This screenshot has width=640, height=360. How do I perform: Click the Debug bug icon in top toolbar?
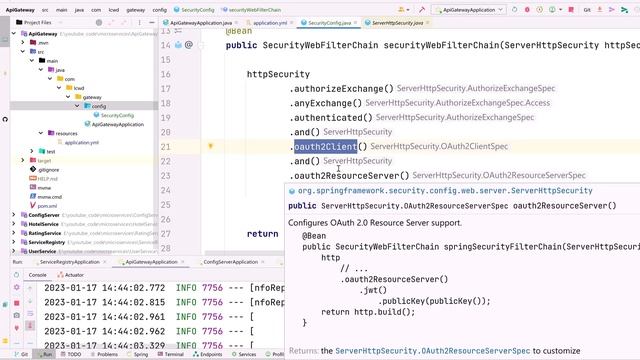click(x=527, y=9)
